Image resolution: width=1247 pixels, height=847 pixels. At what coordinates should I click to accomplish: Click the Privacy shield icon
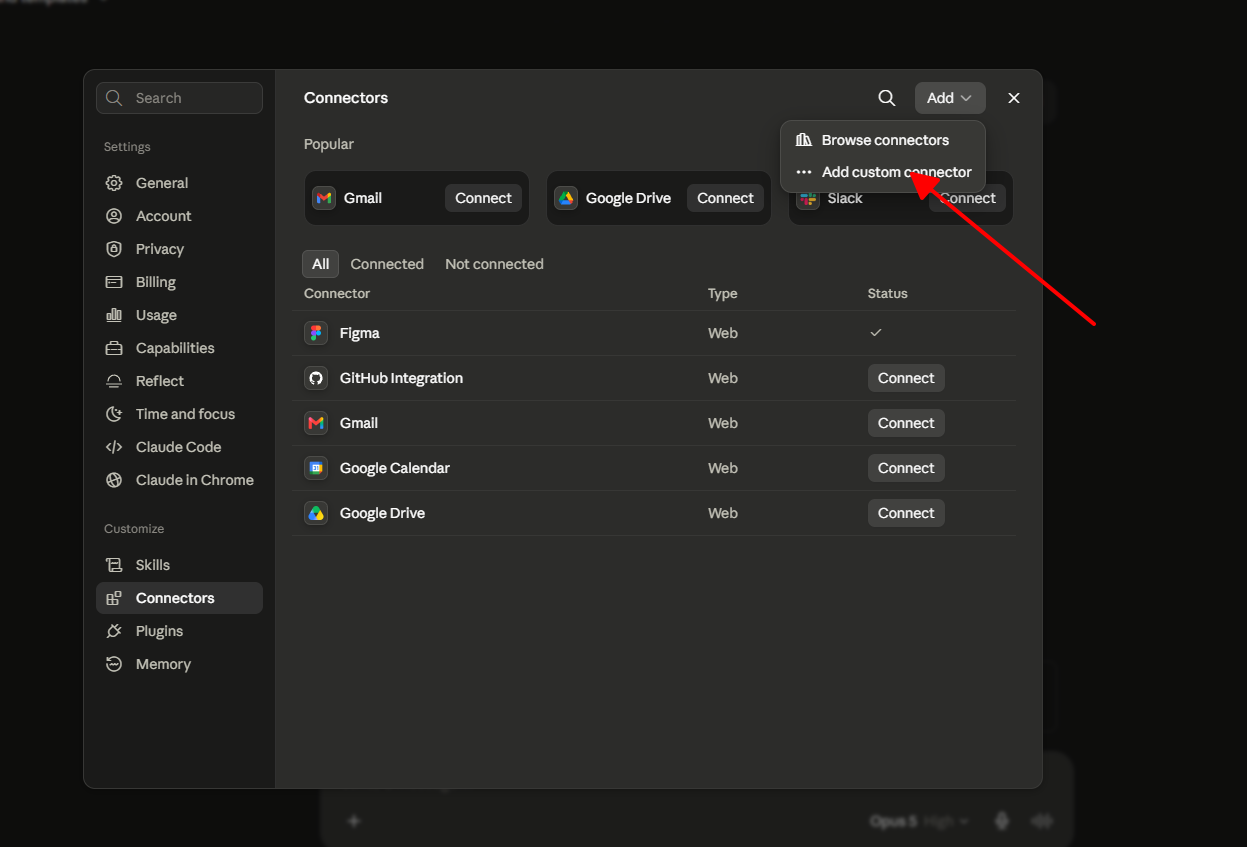pos(114,249)
